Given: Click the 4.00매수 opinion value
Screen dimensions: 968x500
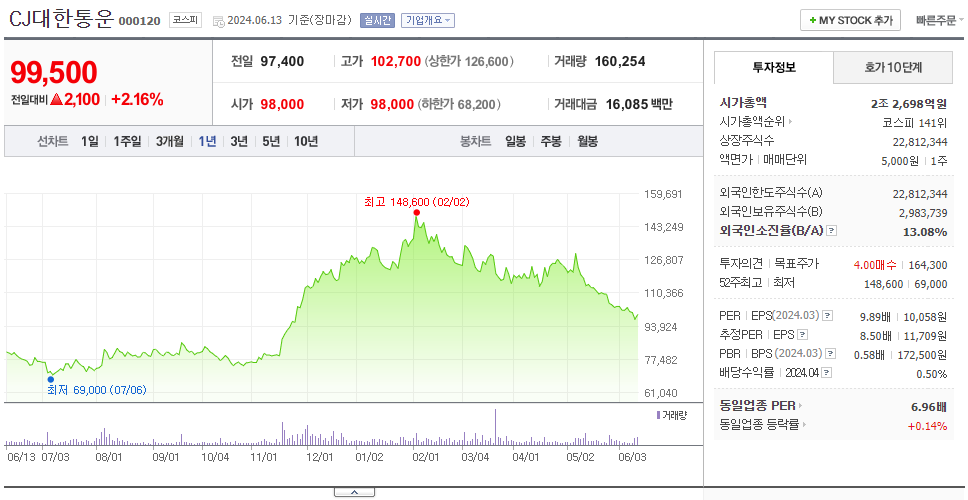Looking at the screenshot, I should pos(875,265).
